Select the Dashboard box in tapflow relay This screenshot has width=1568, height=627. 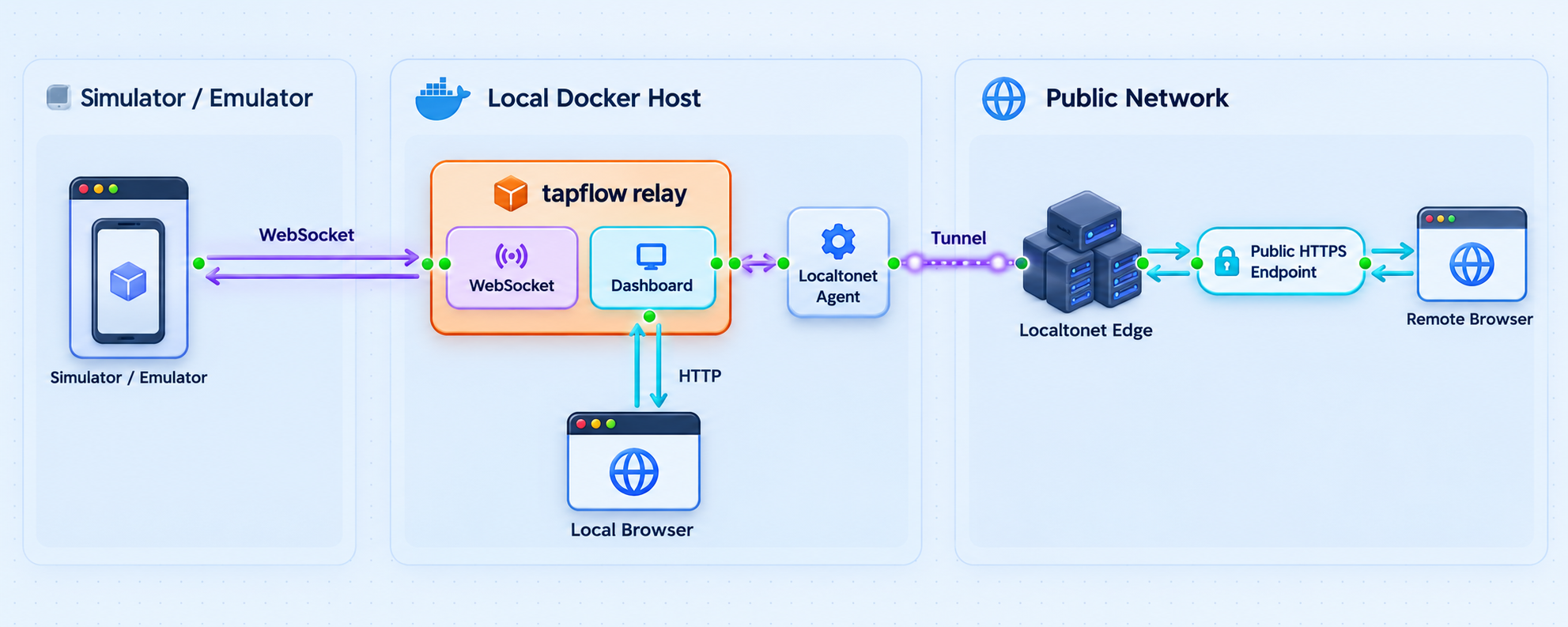point(652,267)
